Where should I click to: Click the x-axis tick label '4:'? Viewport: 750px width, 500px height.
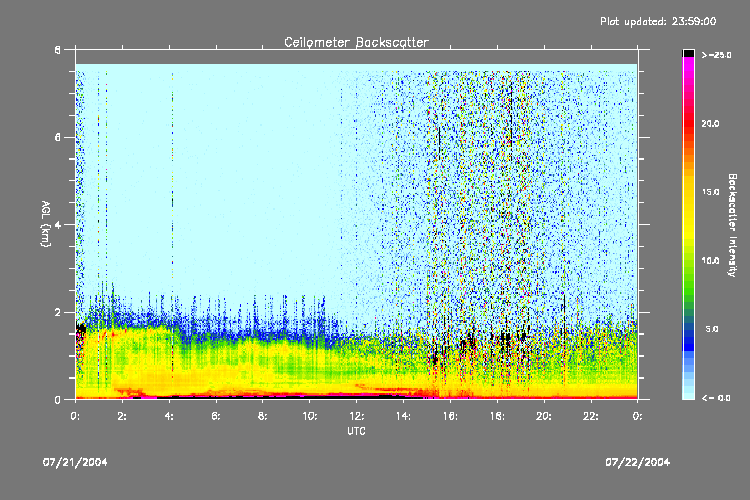click(169, 416)
